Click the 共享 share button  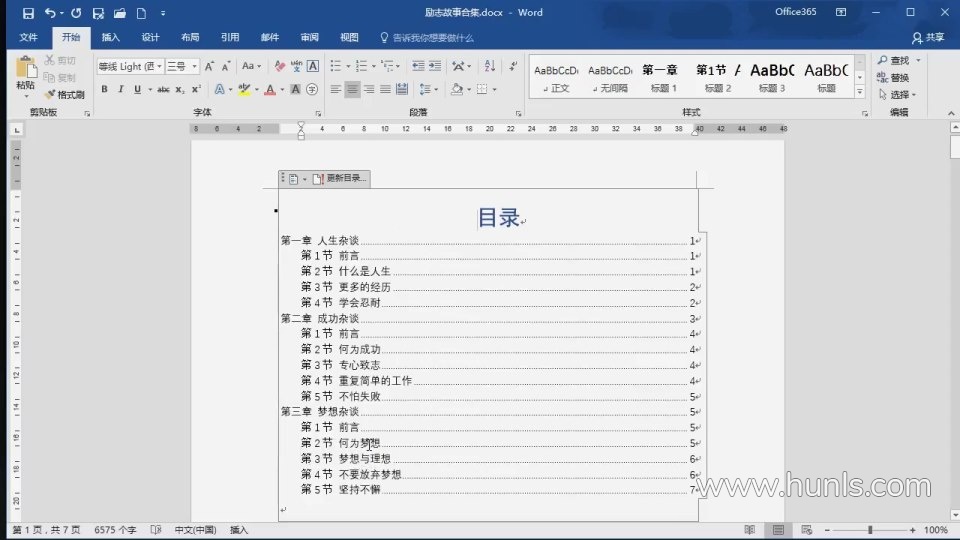928,37
